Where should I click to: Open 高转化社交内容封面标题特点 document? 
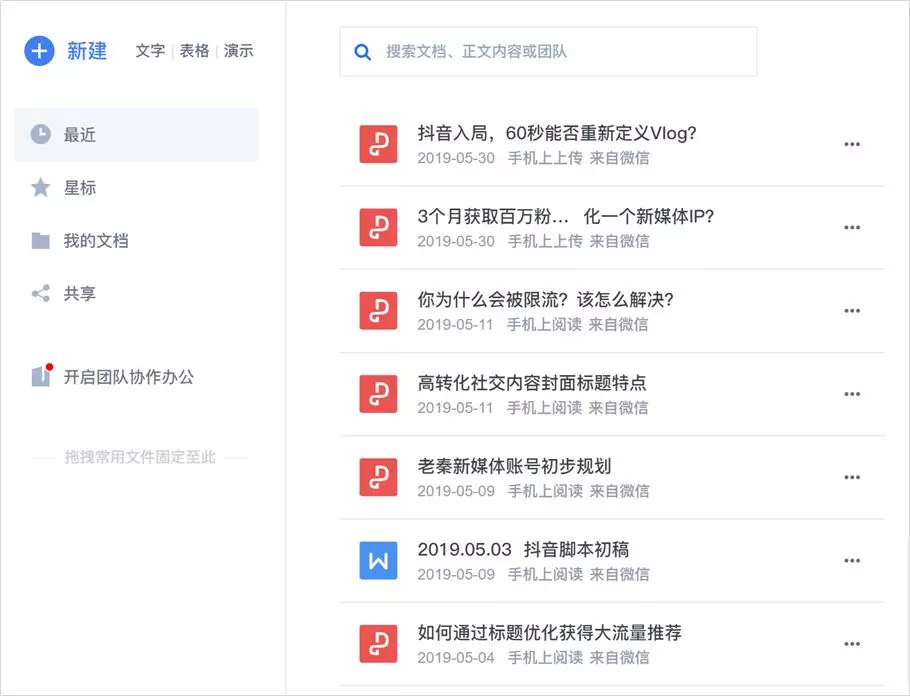tap(532, 383)
